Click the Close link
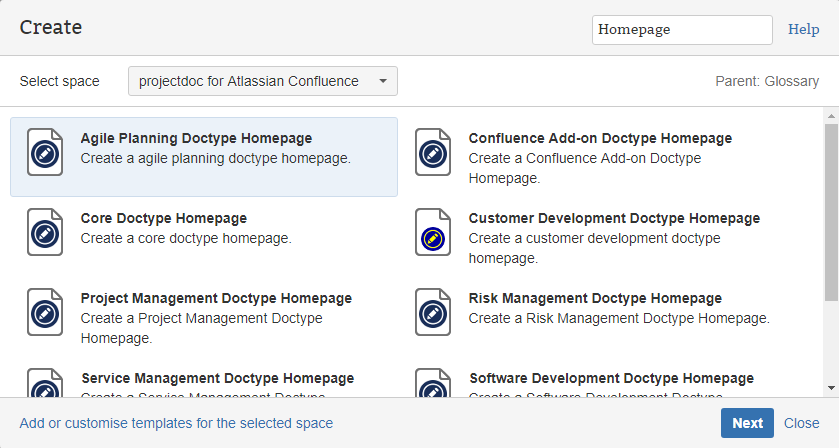 801,423
